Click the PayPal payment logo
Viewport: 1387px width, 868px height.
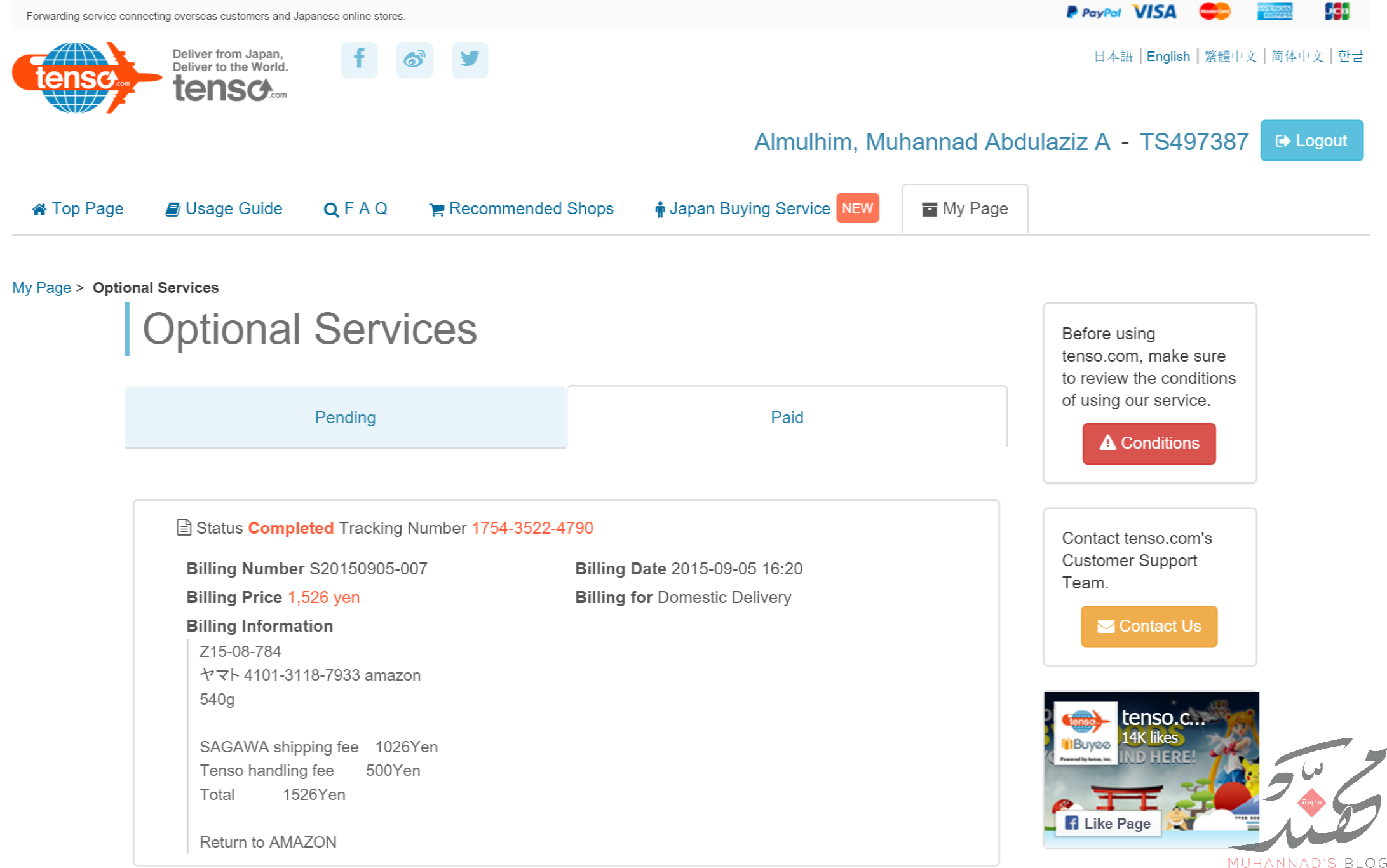(1093, 12)
